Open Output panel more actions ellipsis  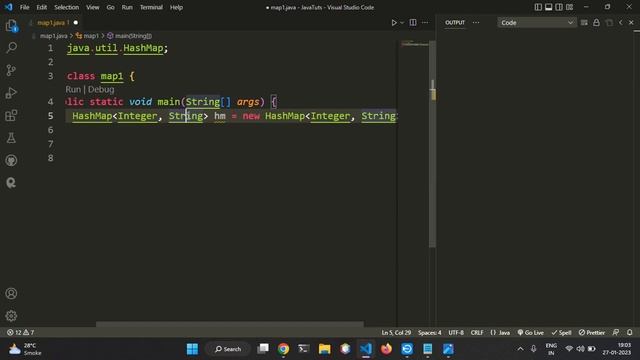pyautogui.click(x=476, y=22)
